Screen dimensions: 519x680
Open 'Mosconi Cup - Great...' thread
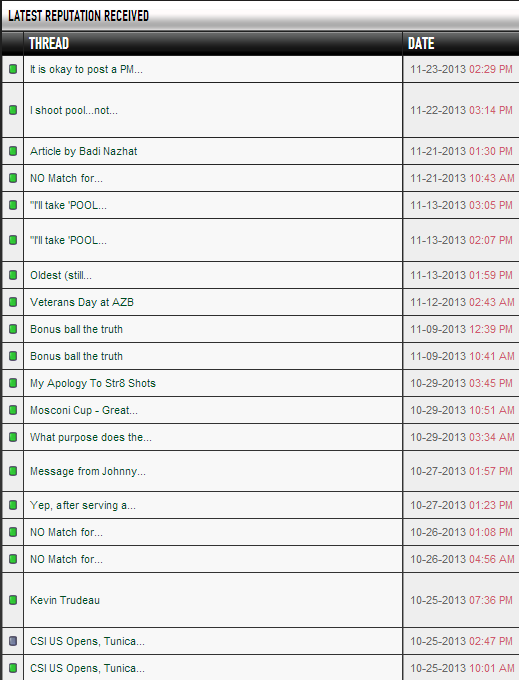click(84, 410)
